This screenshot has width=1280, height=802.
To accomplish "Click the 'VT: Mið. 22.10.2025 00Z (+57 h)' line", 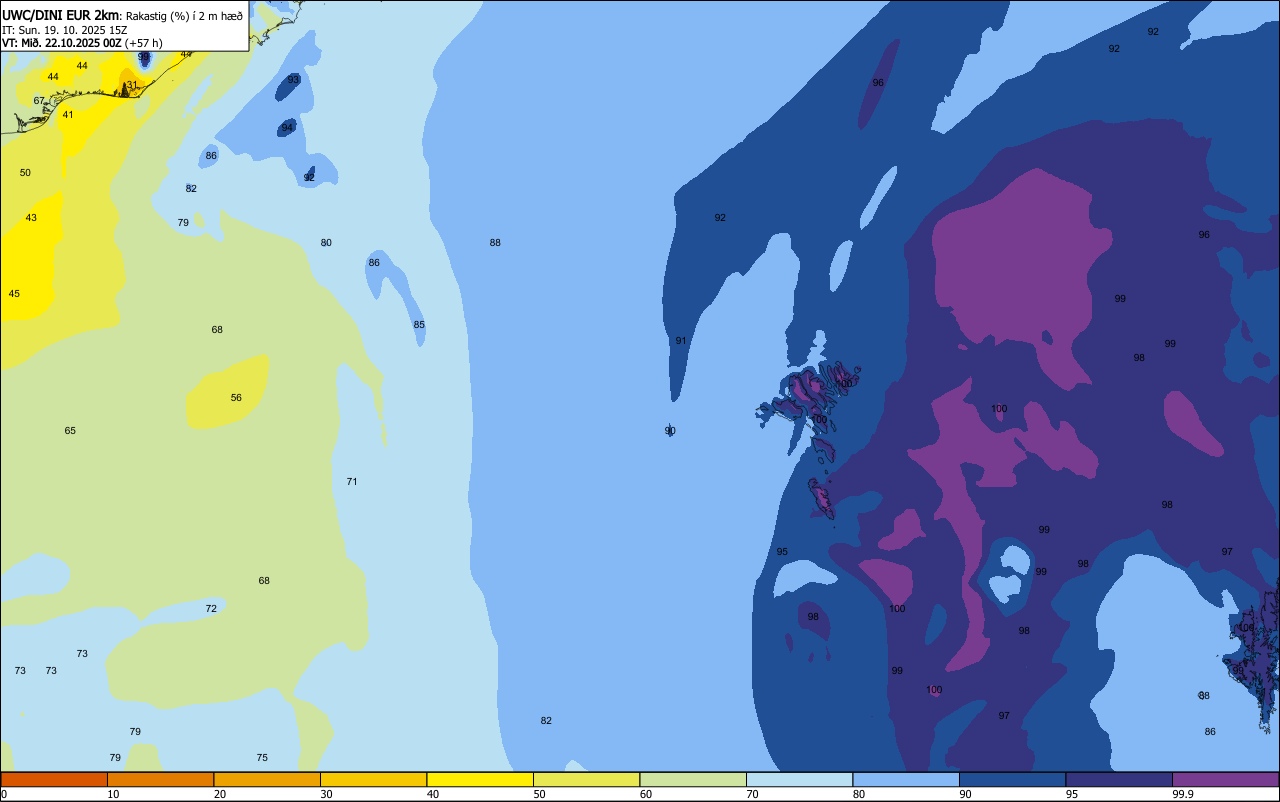I will point(82,43).
